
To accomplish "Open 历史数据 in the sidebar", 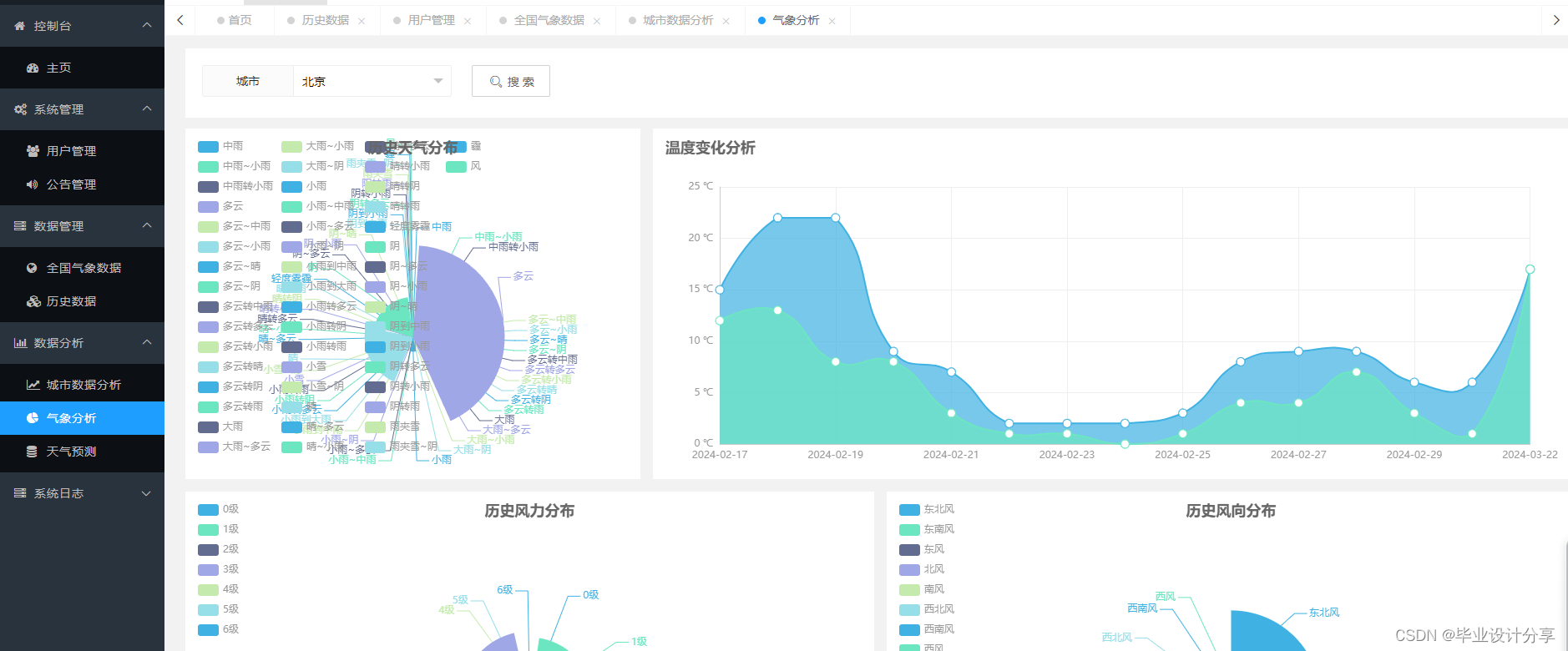I will coord(82,301).
